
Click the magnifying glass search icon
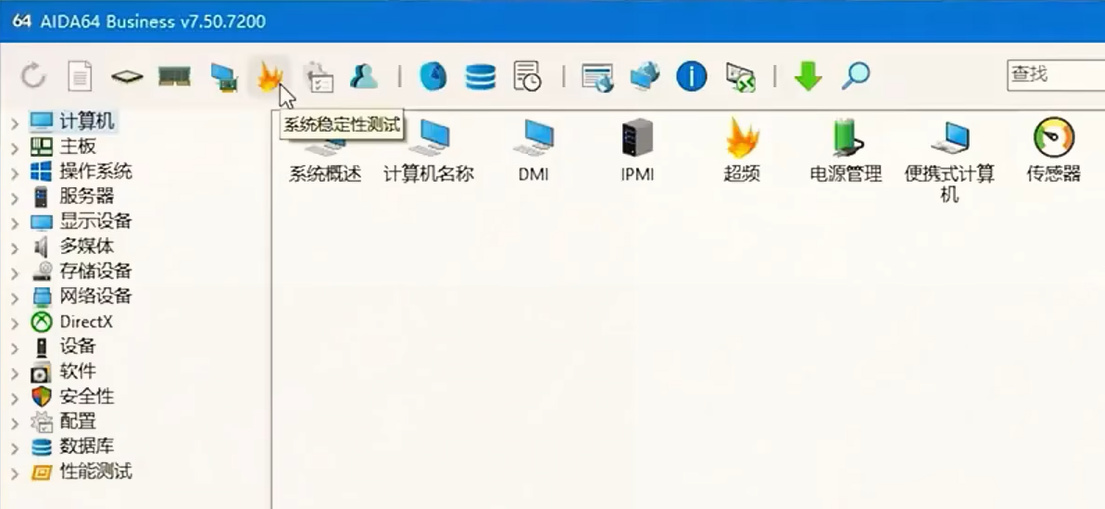coord(856,75)
